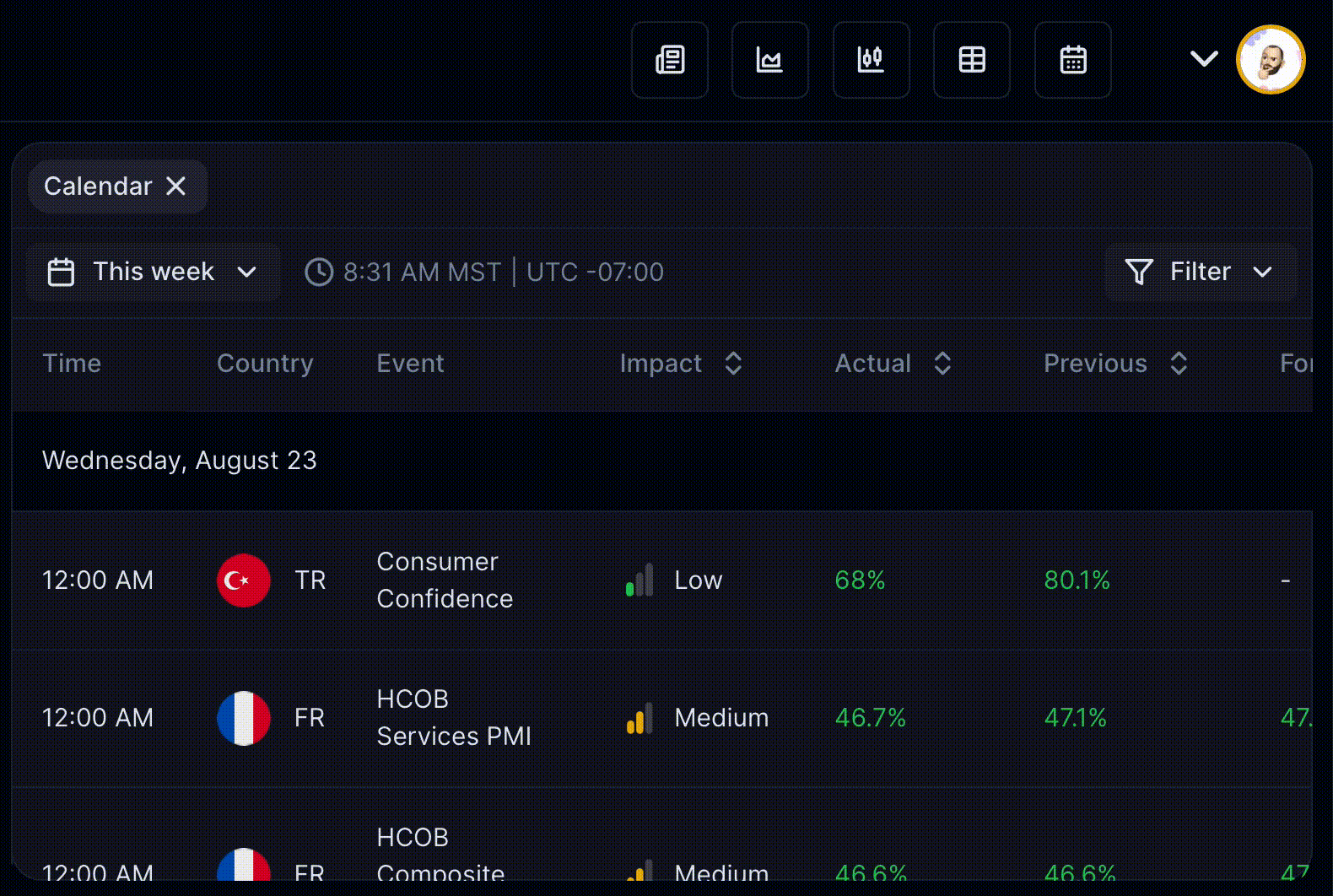Click the funnel filter icon

1139,272
